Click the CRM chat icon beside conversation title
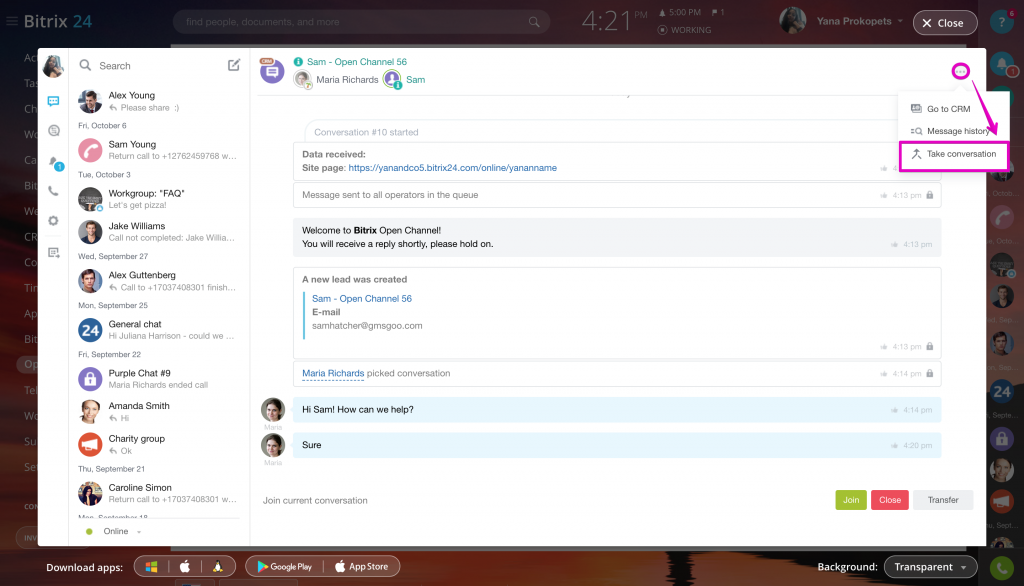Viewport: 1024px width, 586px height. 272,71
